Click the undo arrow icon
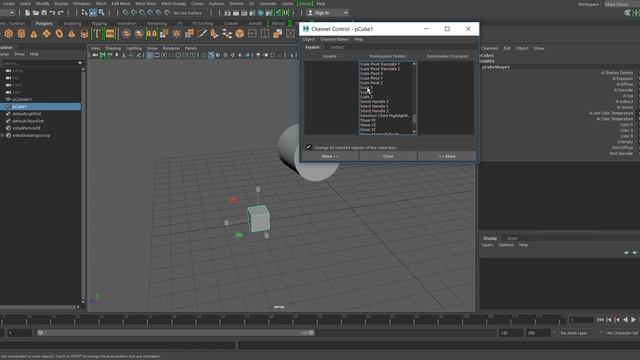Screen dimensions: 640x360 click(x=52, y=13)
